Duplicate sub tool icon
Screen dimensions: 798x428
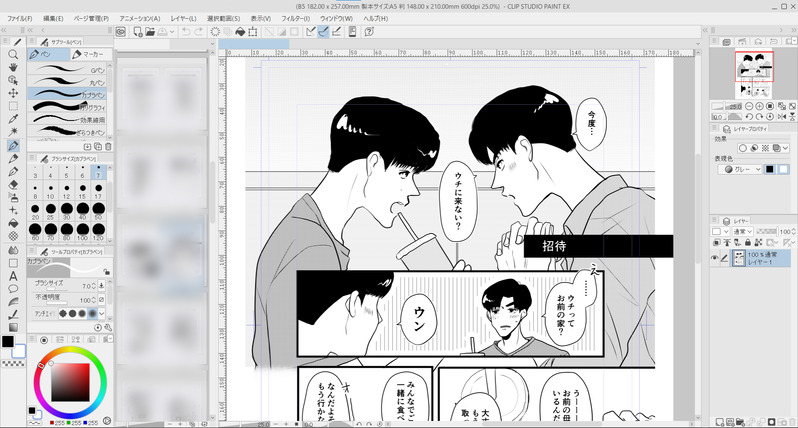point(98,147)
